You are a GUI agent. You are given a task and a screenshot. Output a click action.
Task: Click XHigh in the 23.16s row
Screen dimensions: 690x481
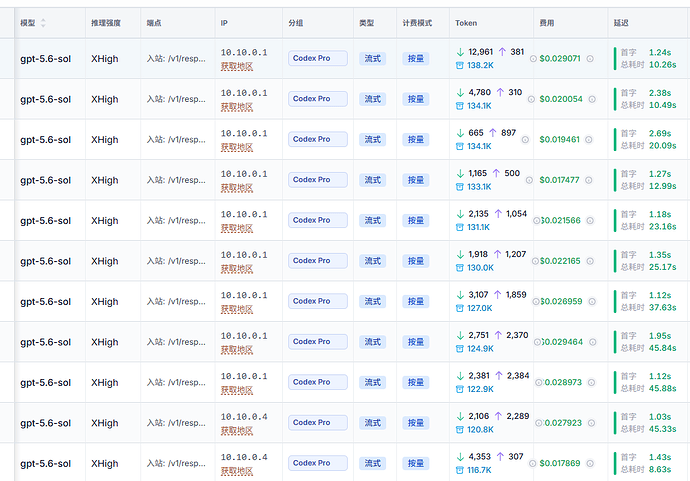point(105,220)
